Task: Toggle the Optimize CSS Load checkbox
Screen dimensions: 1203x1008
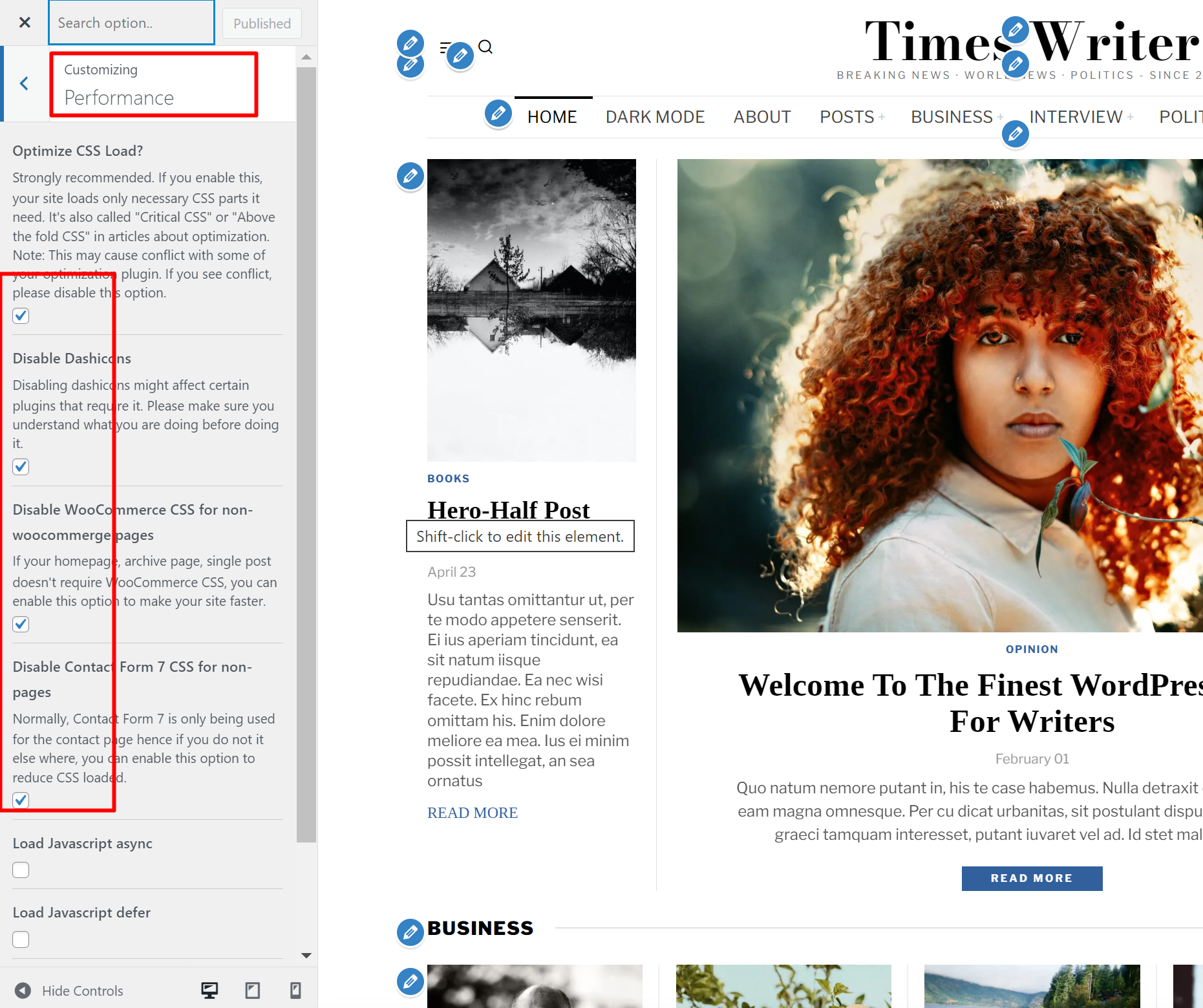Action: point(21,316)
